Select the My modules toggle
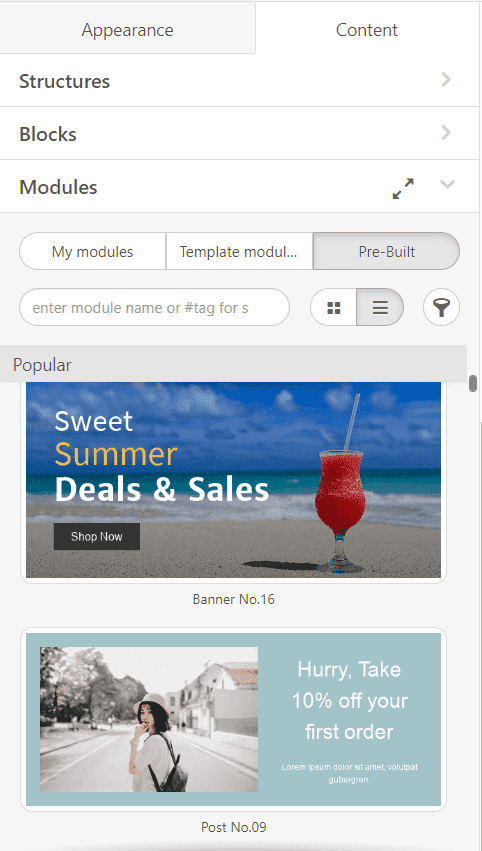482x851 pixels. coord(92,252)
